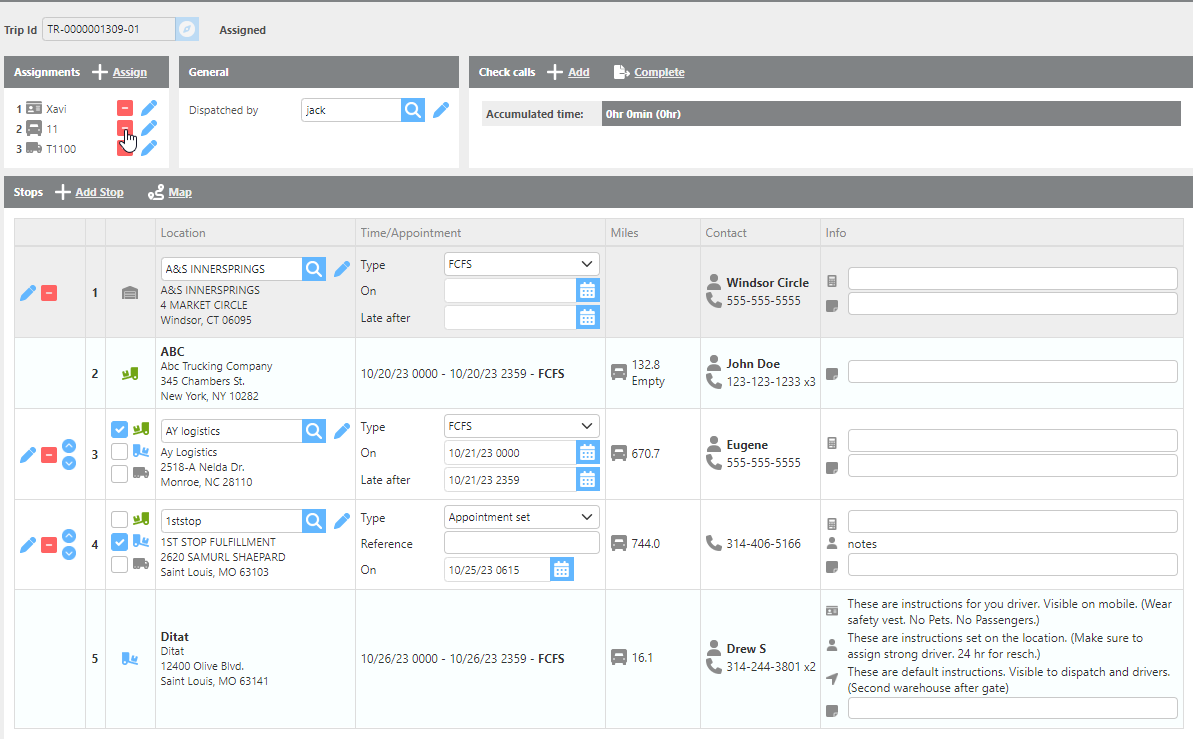The height and width of the screenshot is (739, 1193).
Task: Open calendar for stop 4 appointment date
Action: 562,570
